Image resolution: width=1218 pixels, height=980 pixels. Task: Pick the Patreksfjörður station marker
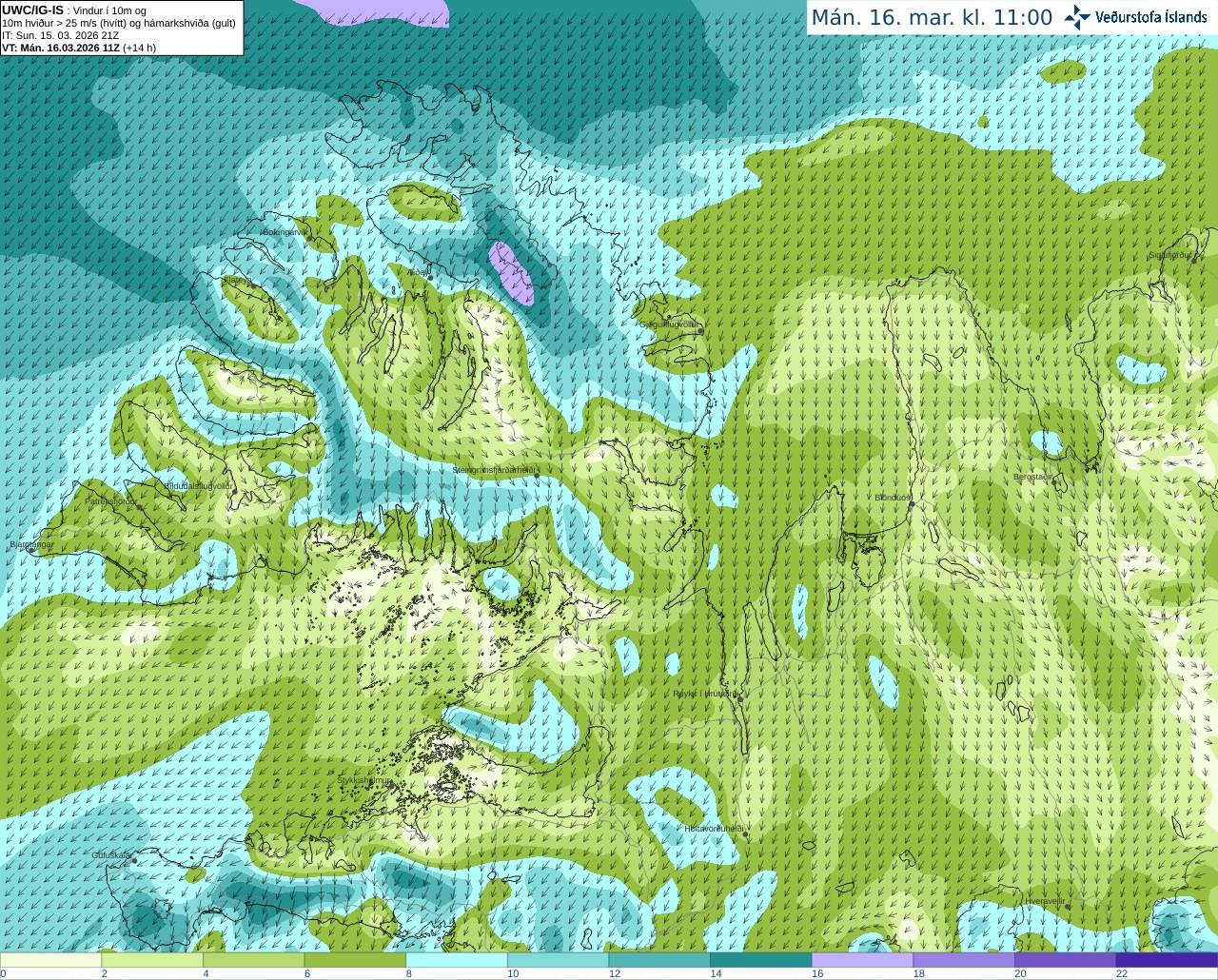(x=140, y=507)
